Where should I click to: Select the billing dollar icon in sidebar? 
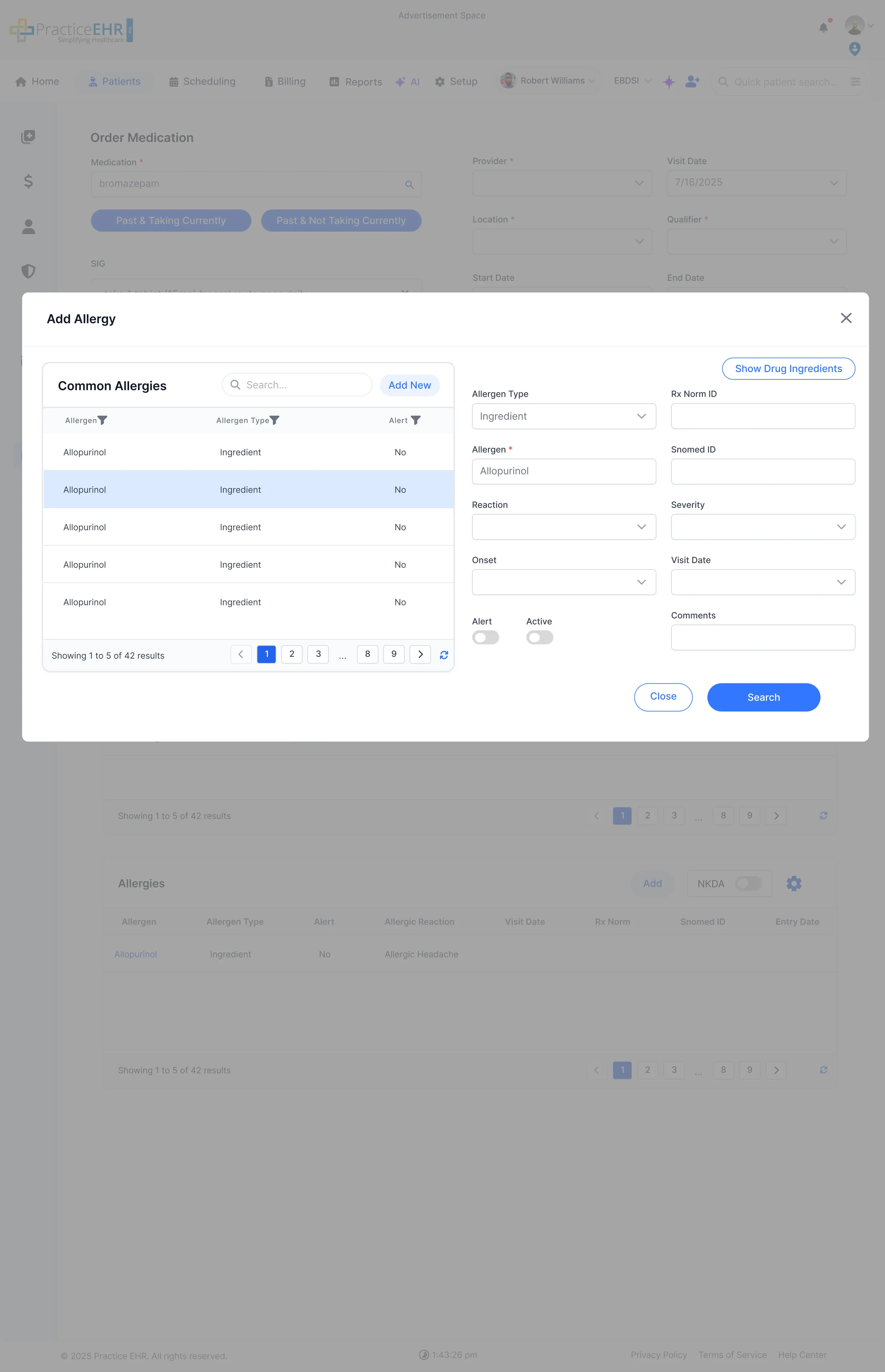pyautogui.click(x=28, y=182)
